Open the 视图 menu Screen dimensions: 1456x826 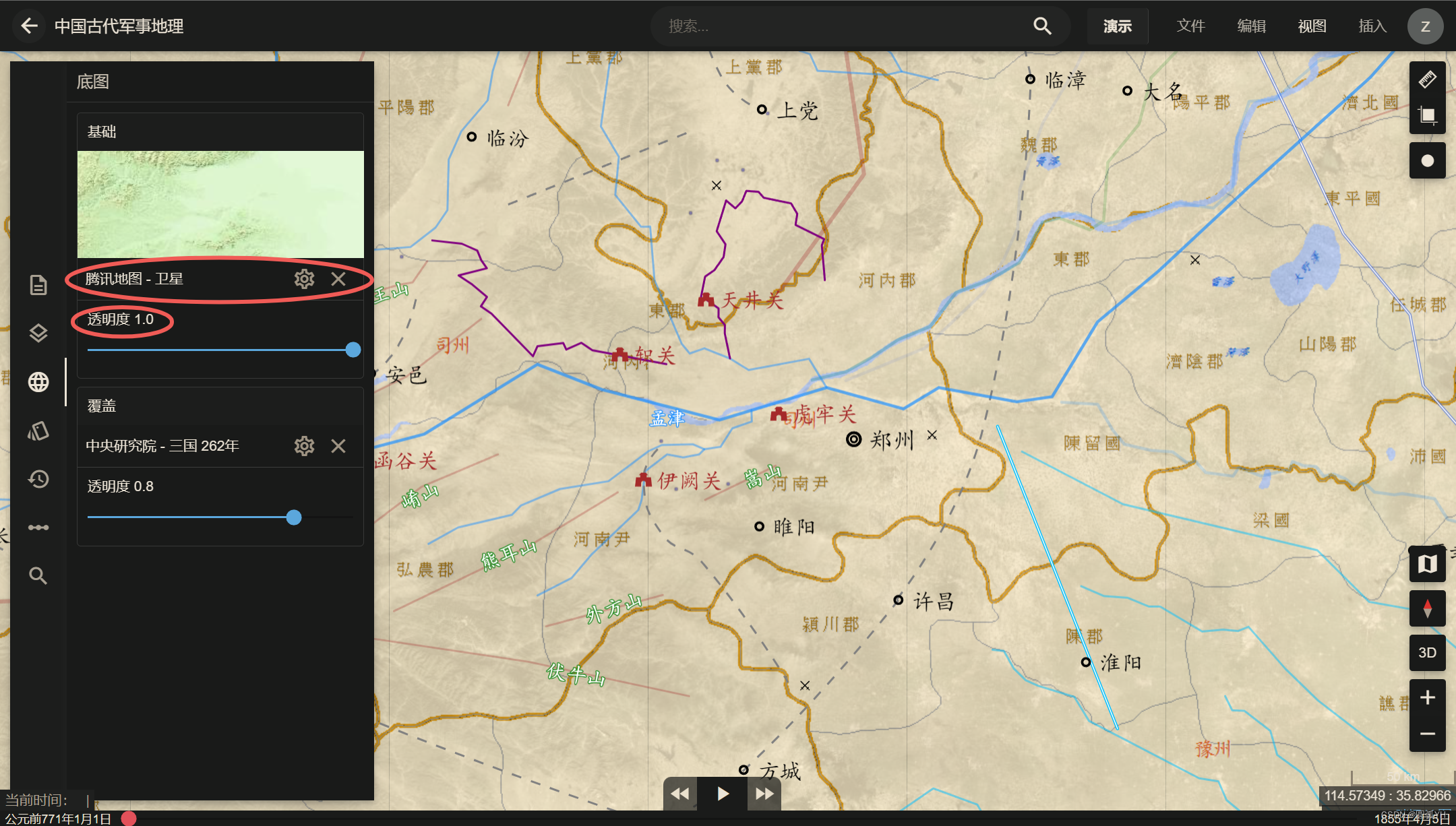(1312, 26)
